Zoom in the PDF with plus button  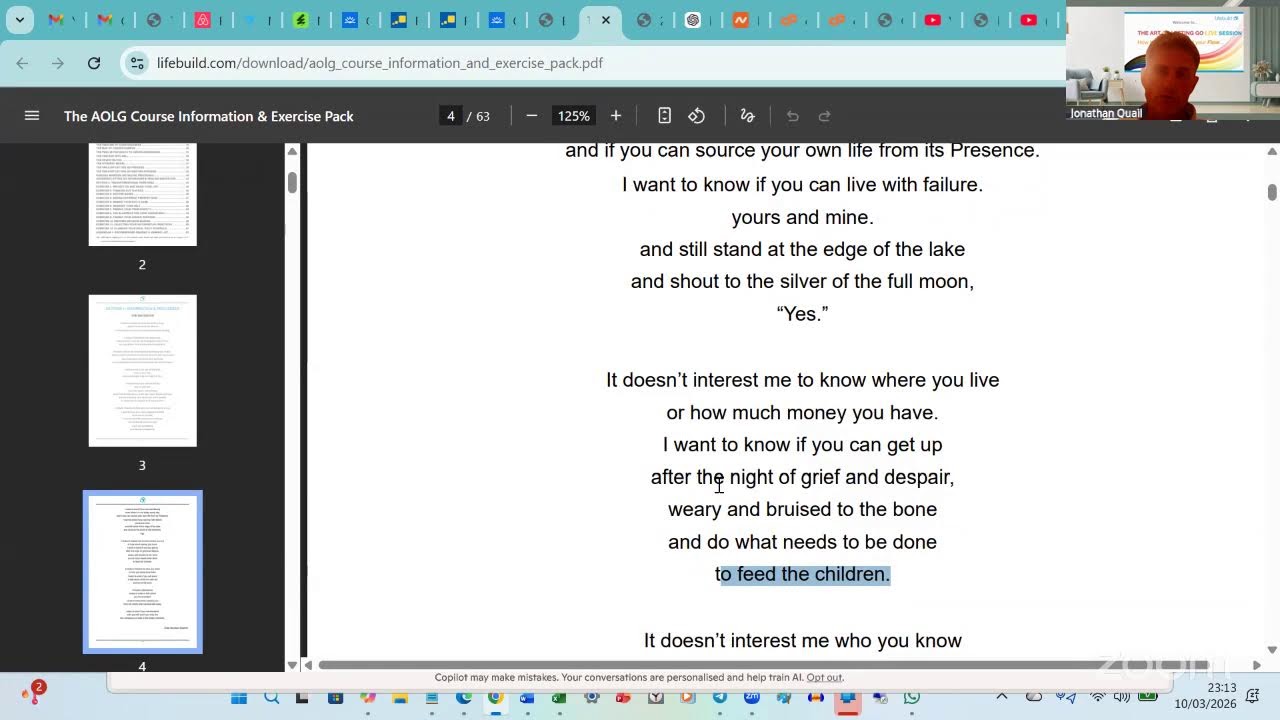(x=616, y=116)
